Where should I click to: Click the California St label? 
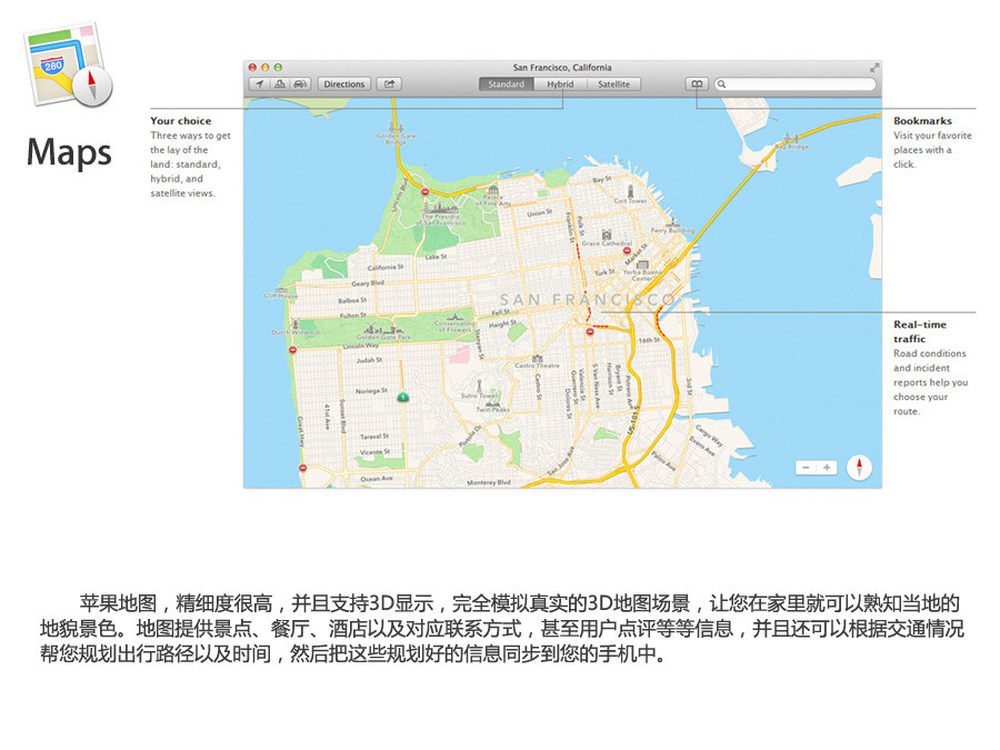385,267
